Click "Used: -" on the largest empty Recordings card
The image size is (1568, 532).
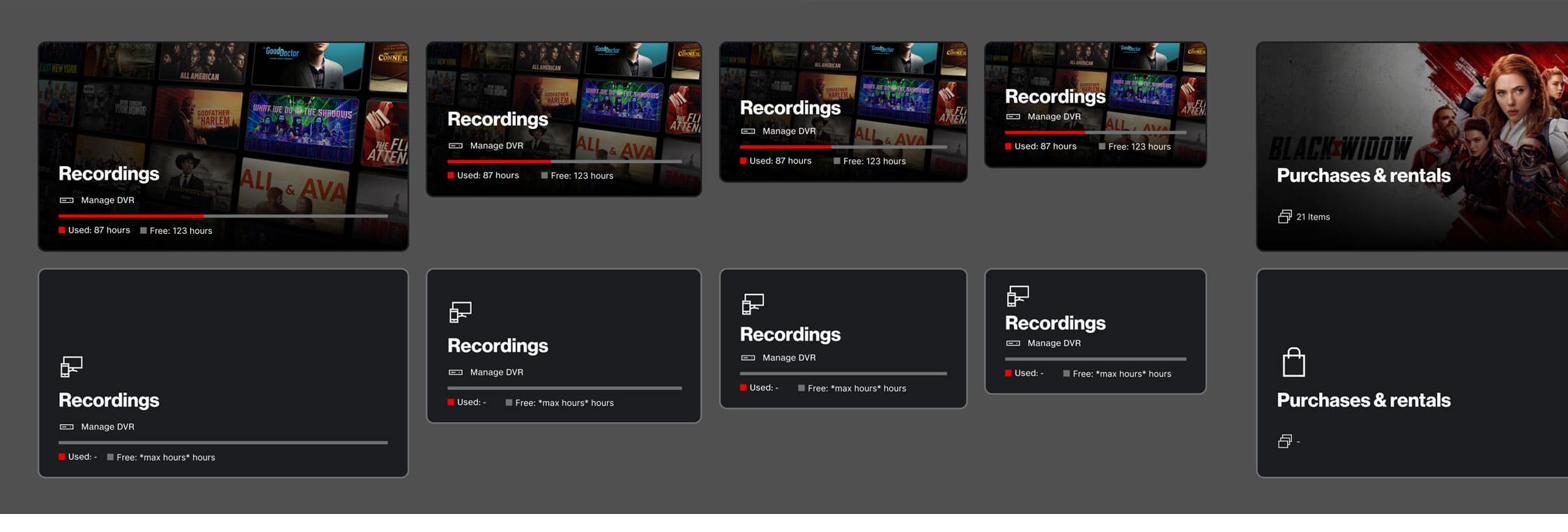(82, 457)
